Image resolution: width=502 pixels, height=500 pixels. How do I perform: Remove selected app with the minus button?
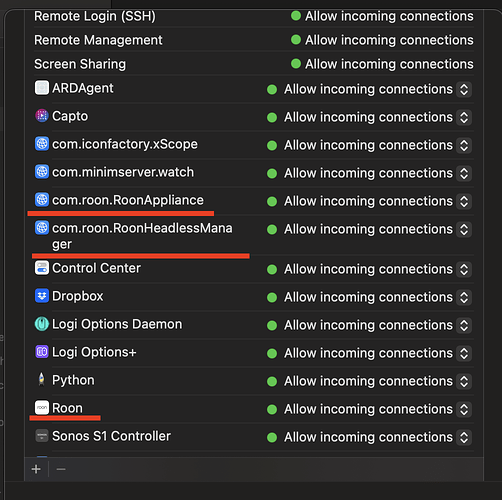[x=61, y=469]
